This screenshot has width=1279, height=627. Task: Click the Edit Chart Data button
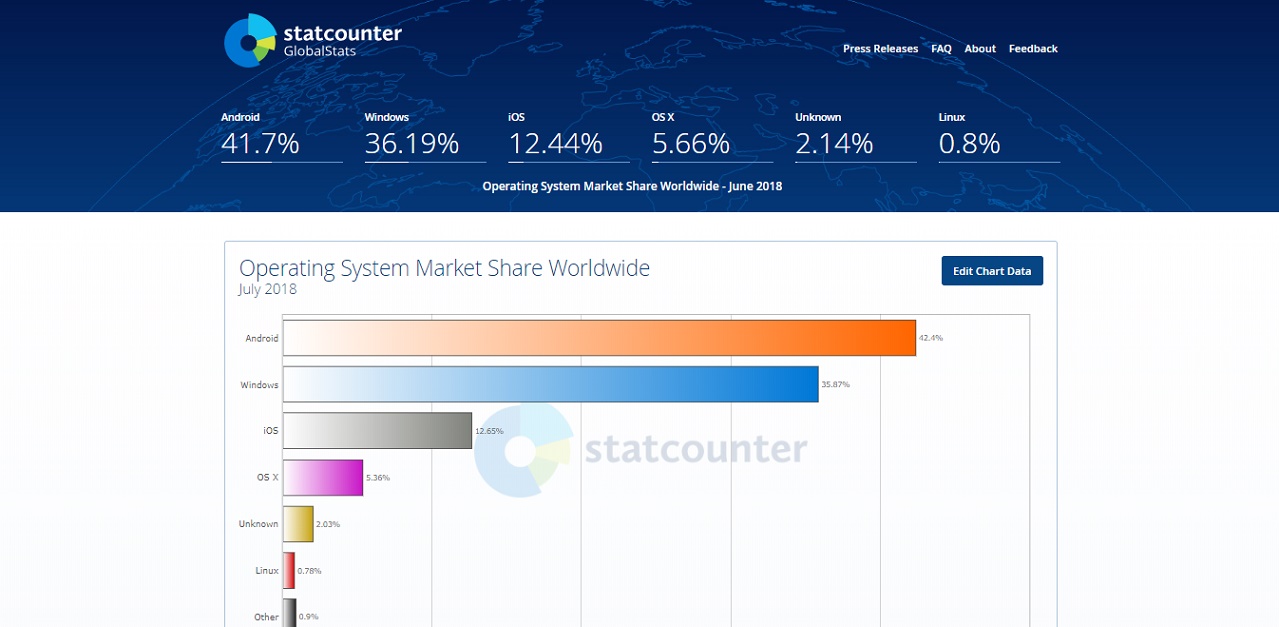click(x=992, y=271)
